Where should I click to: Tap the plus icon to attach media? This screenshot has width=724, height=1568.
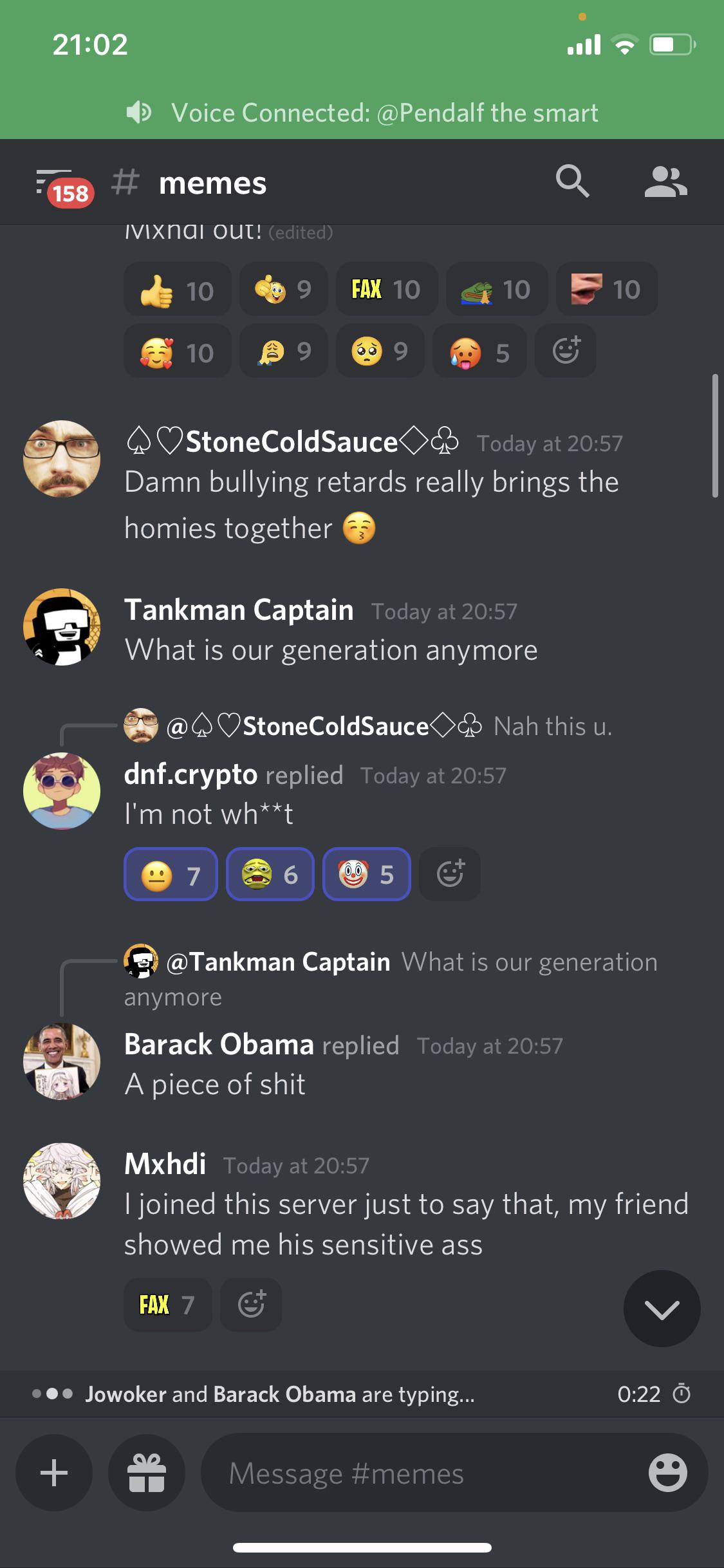click(x=53, y=1472)
